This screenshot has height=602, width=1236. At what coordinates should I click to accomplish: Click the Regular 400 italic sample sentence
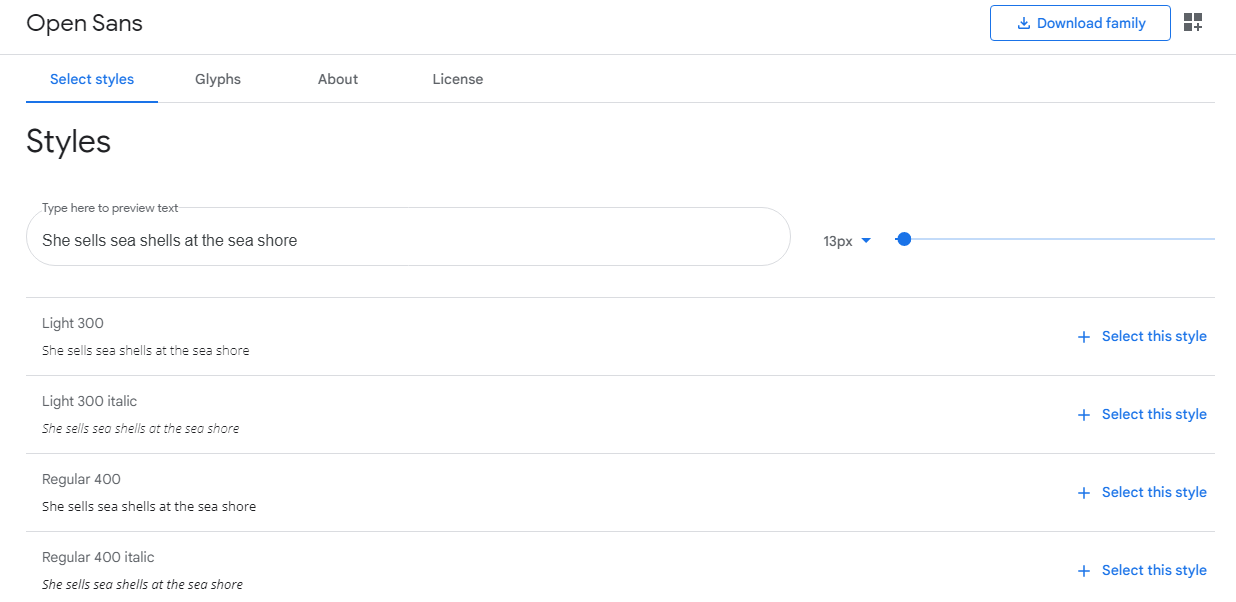(143, 585)
